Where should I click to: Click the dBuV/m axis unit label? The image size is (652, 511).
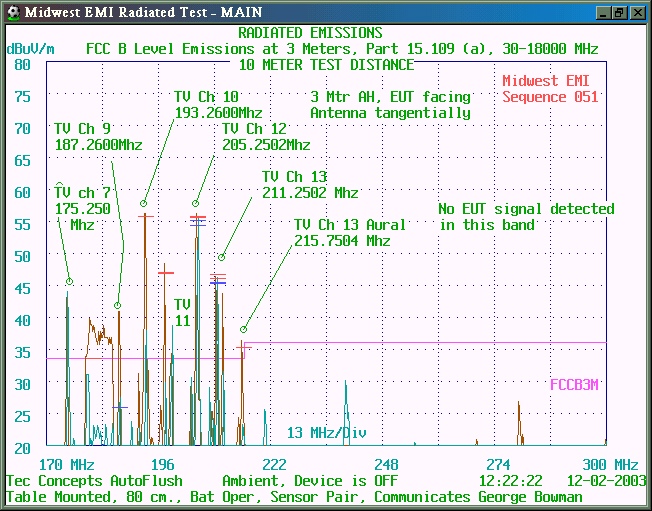30,48
